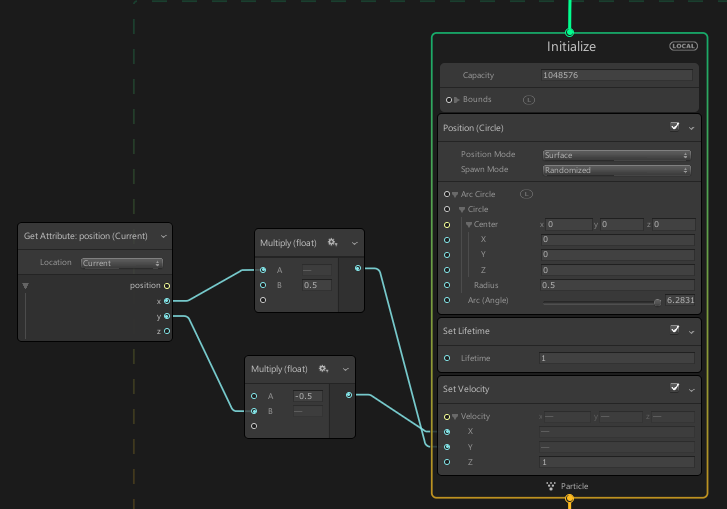This screenshot has width=727, height=509.
Task: Click the x output port on Get Attribute
Action: [x=167, y=301]
